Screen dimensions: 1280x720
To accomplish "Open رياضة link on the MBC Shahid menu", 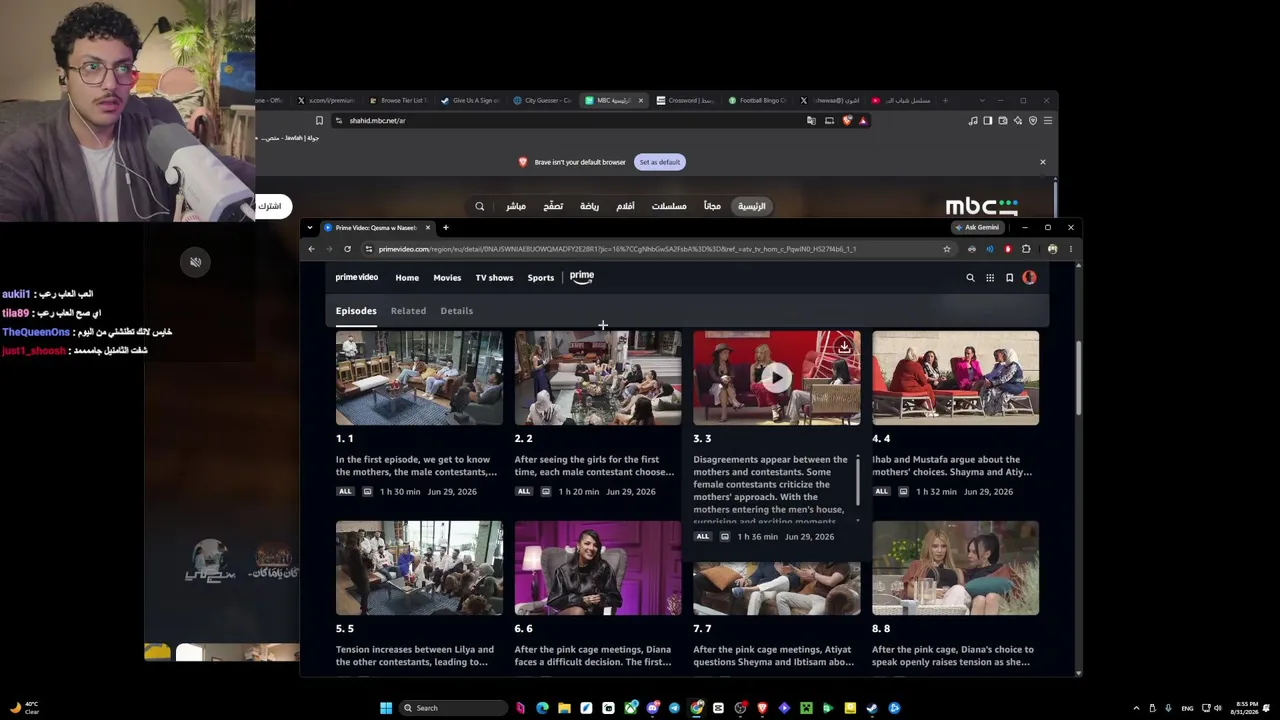I will [589, 206].
